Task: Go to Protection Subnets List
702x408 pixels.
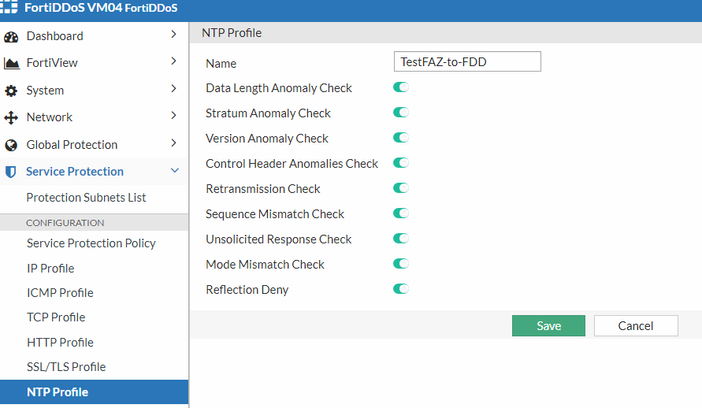Action: click(86, 198)
